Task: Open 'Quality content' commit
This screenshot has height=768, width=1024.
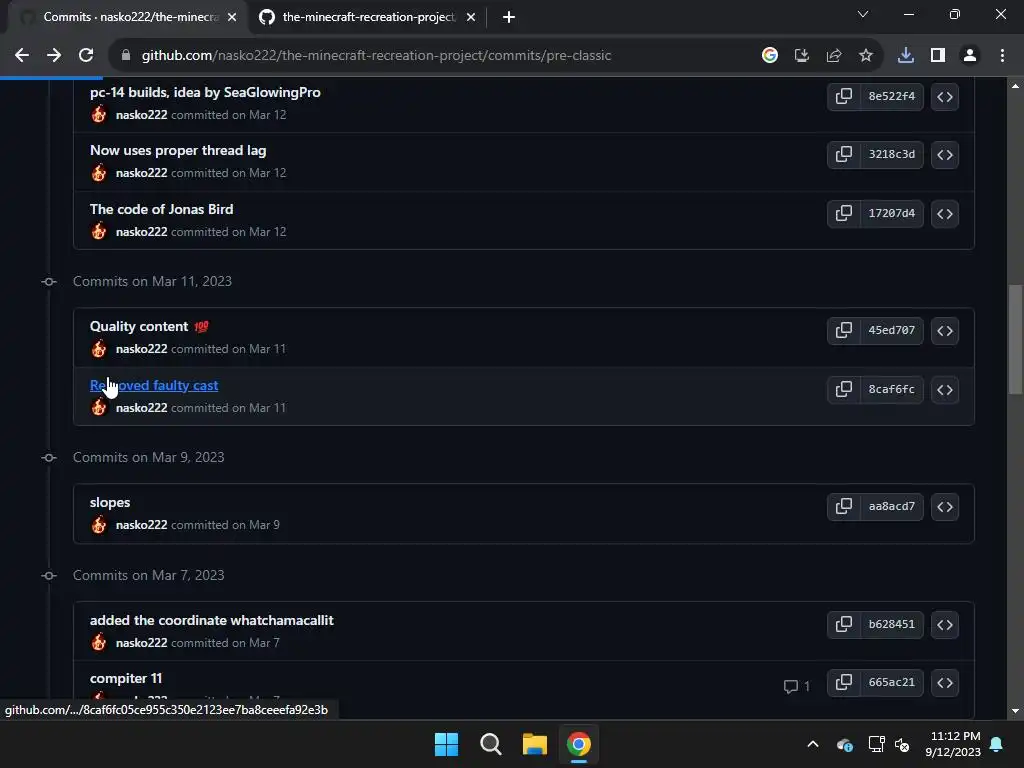Action: pos(138,327)
